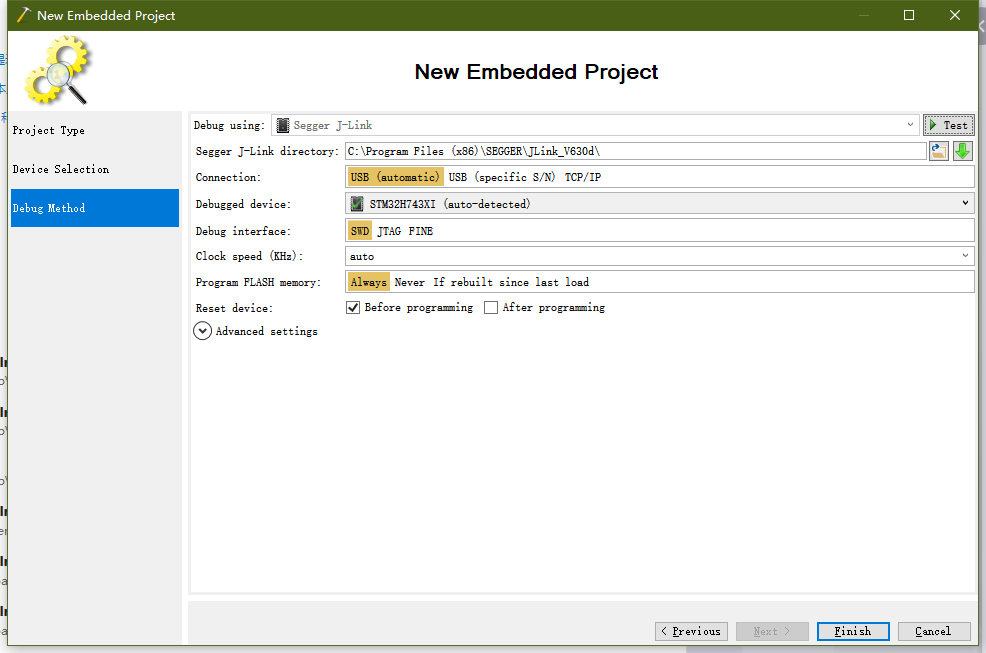Expand Advanced settings section
Screen dimensions: 986x653
[x=202, y=331]
